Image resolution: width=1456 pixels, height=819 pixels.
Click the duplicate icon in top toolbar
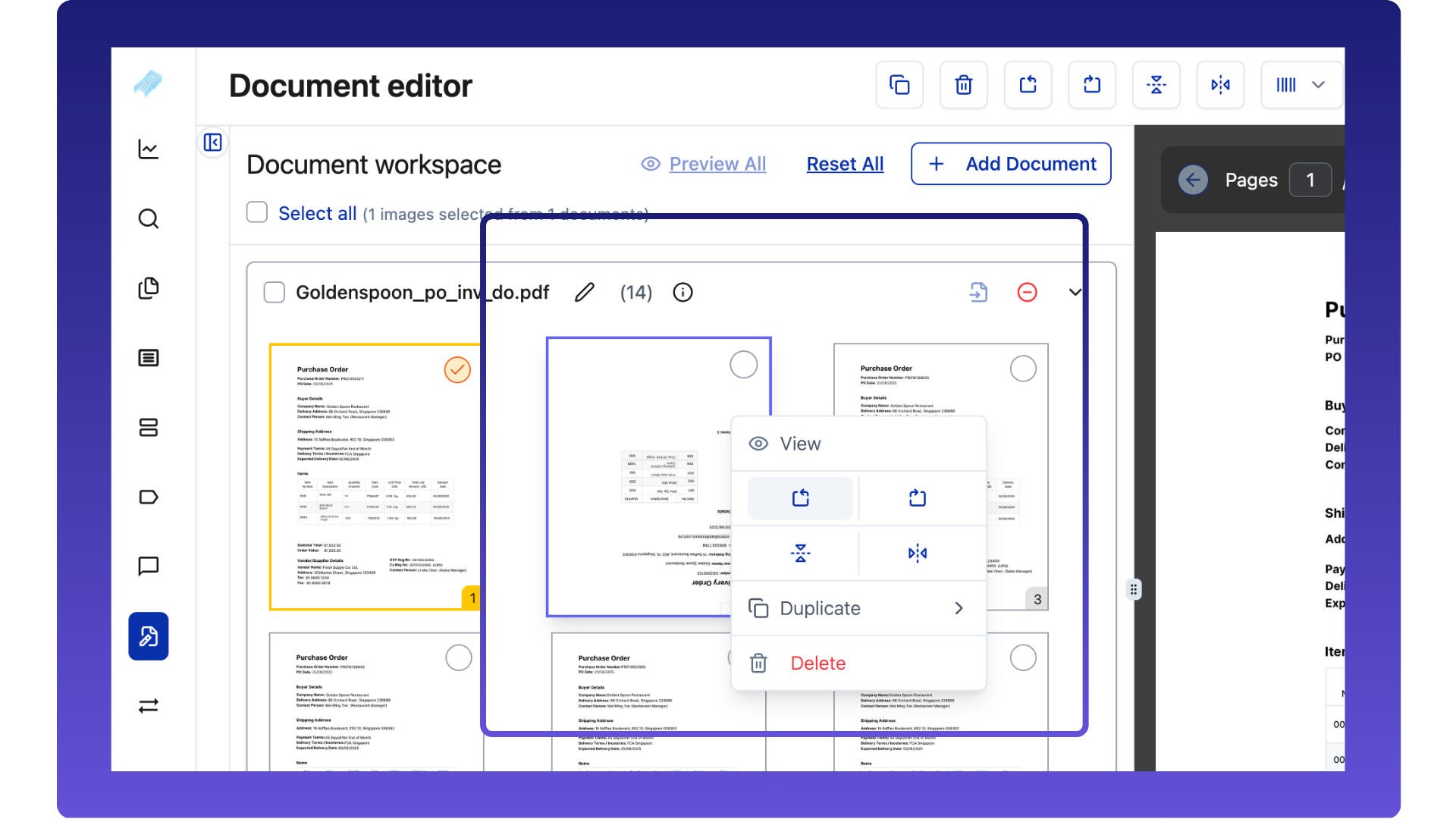[899, 85]
